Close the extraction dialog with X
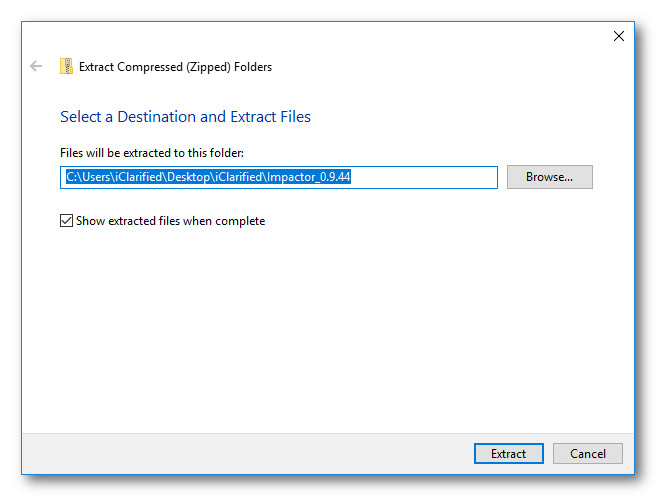Image resolution: width=656 pixels, height=496 pixels. coord(618,36)
